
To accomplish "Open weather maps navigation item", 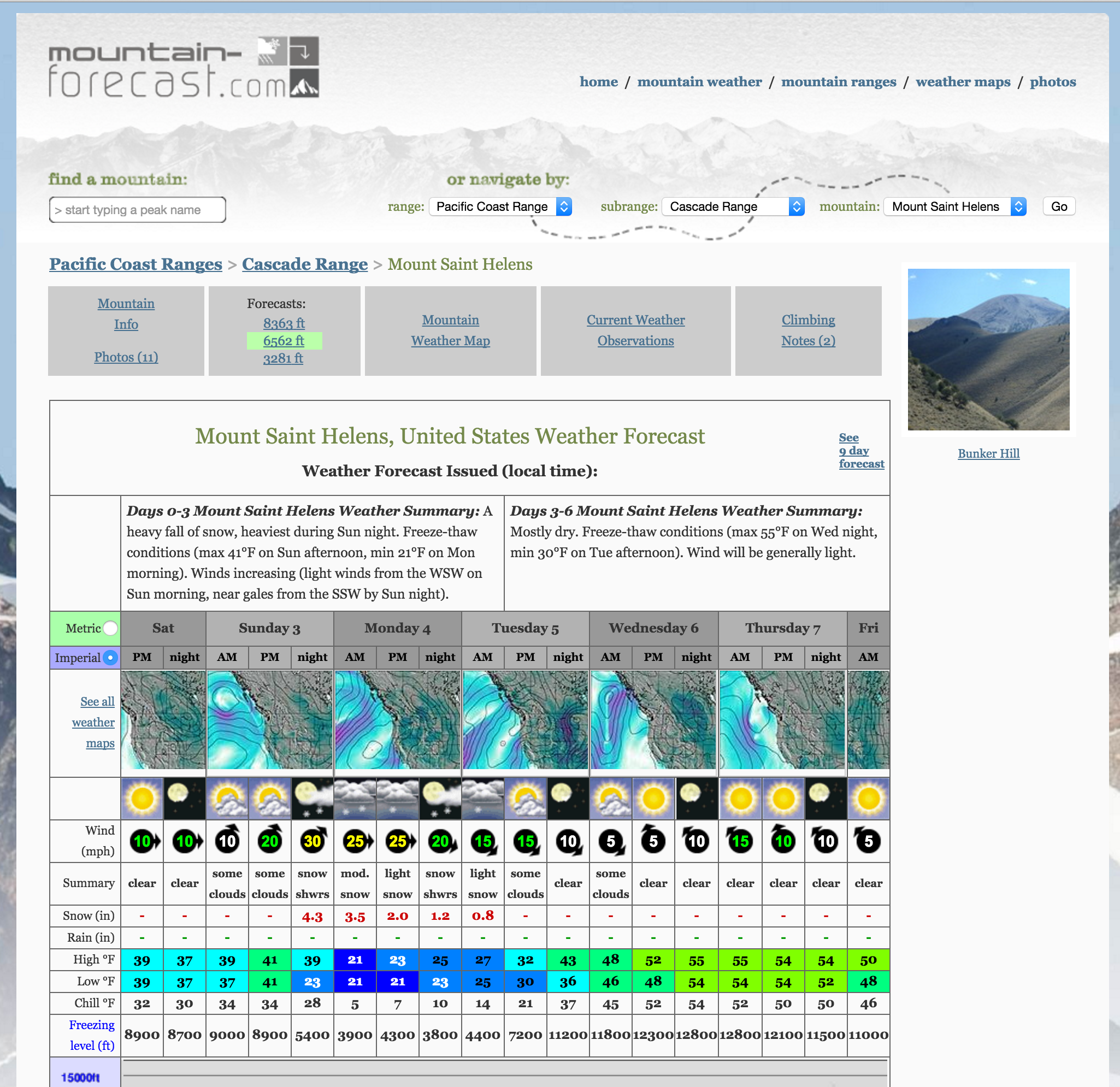I will (963, 82).
